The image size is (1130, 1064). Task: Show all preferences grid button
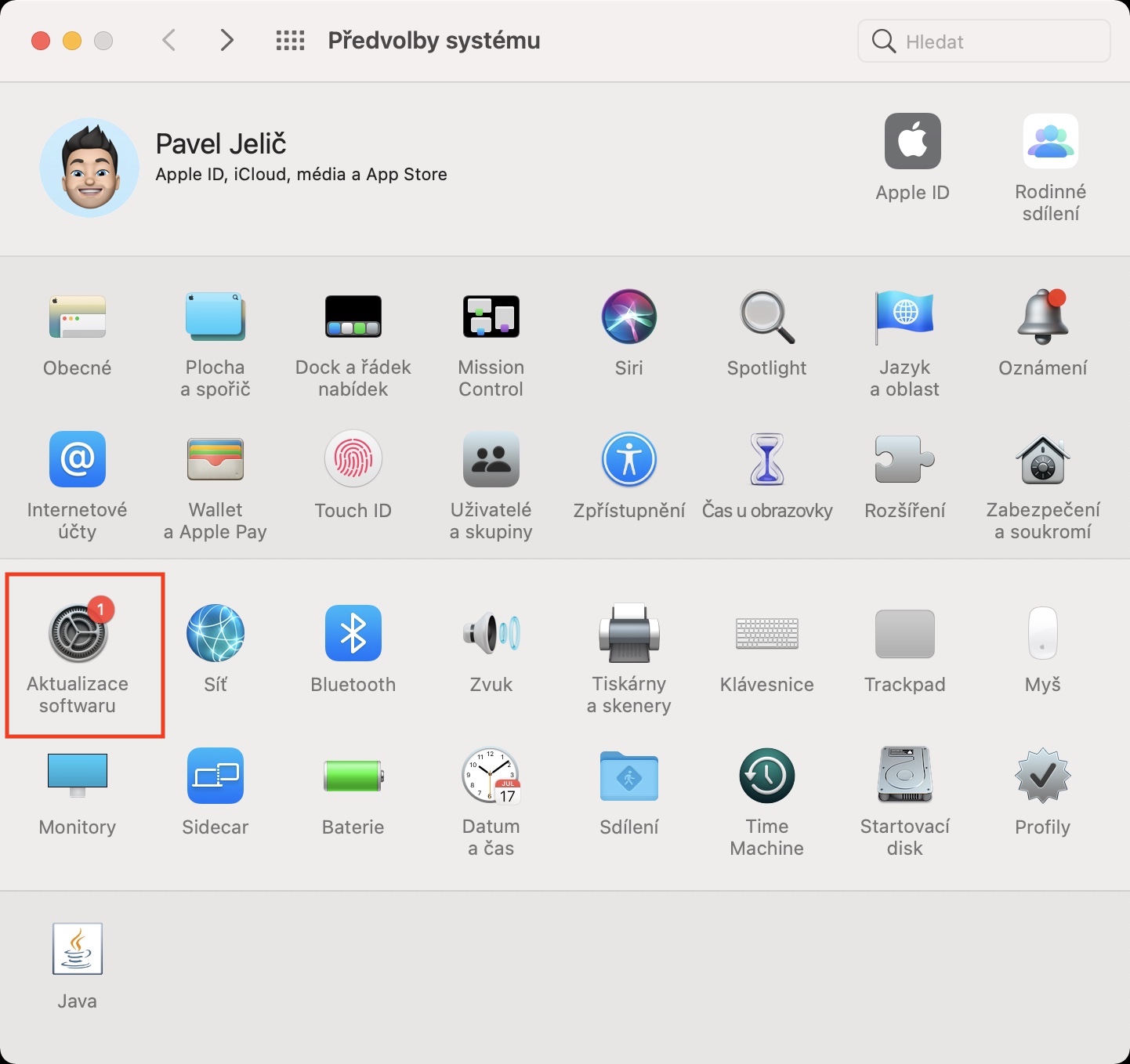[290, 41]
